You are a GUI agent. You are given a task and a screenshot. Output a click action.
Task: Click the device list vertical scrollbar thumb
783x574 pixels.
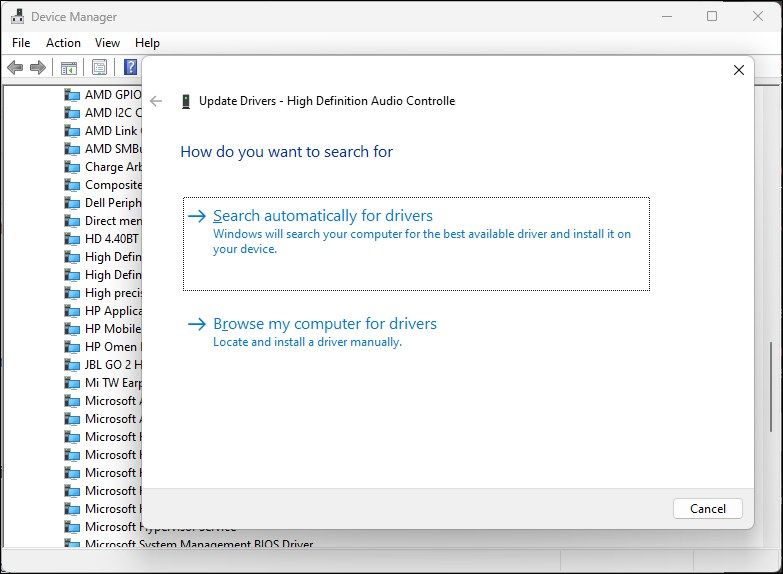tap(770, 388)
